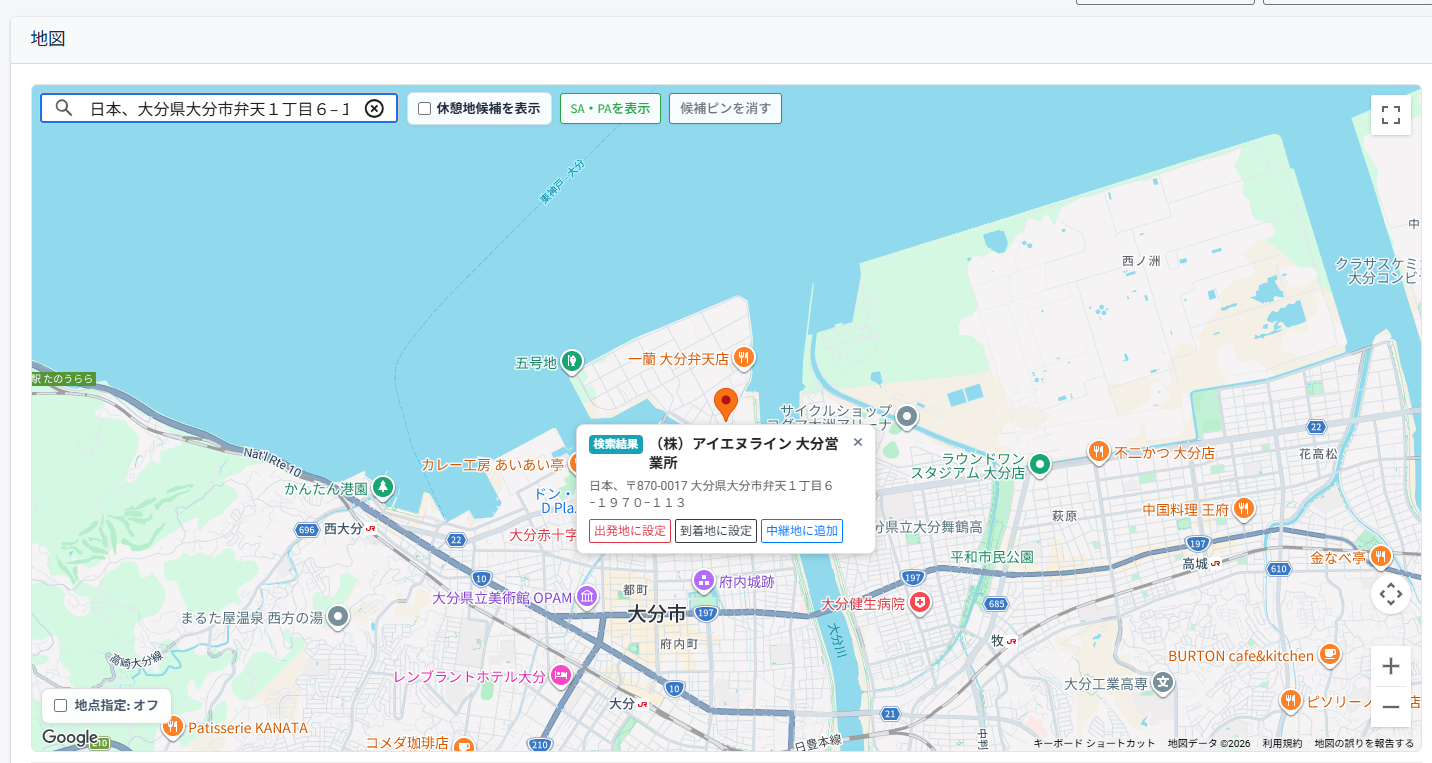1432x763 pixels.
Task: Click the 中国料理 王府 restaurant marker
Action: [x=1244, y=509]
